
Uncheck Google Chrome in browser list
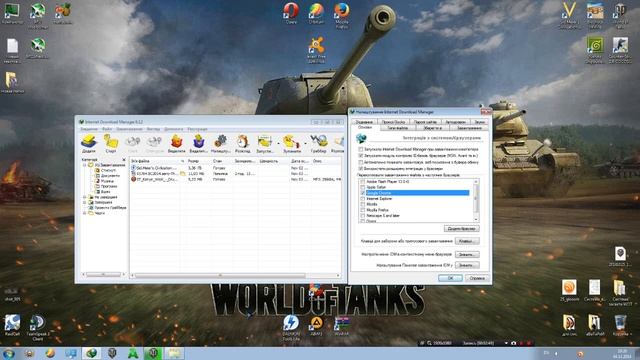pyautogui.click(x=362, y=193)
